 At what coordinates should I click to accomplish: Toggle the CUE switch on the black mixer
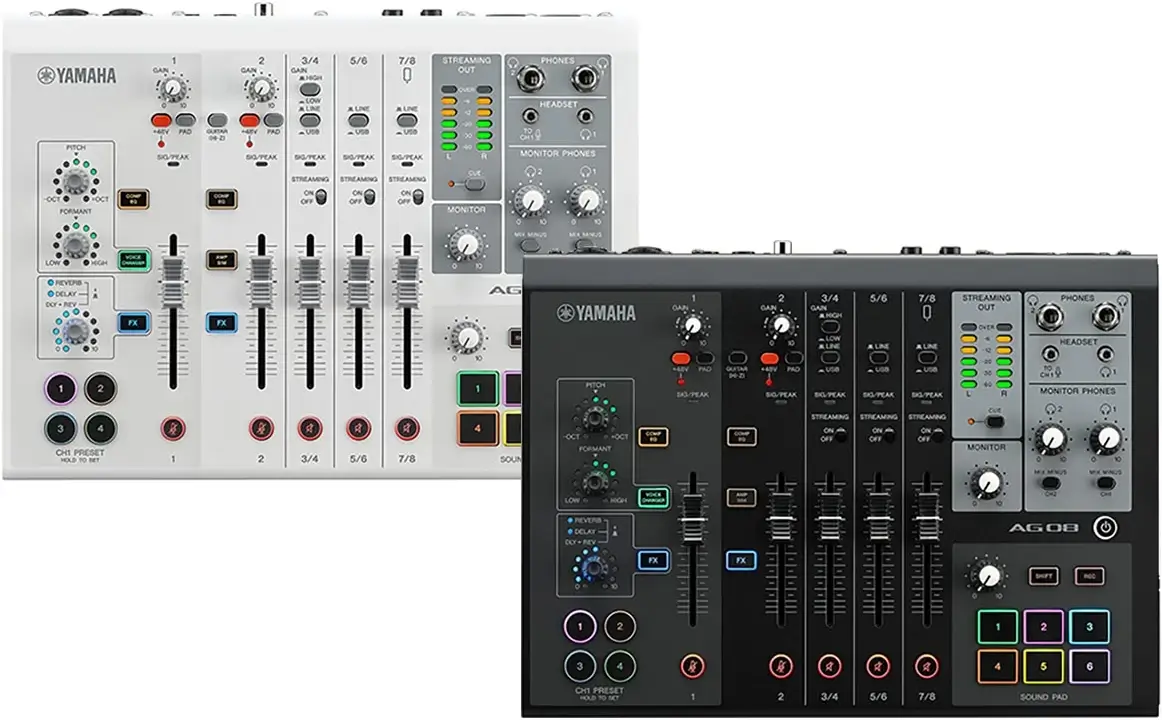995,421
